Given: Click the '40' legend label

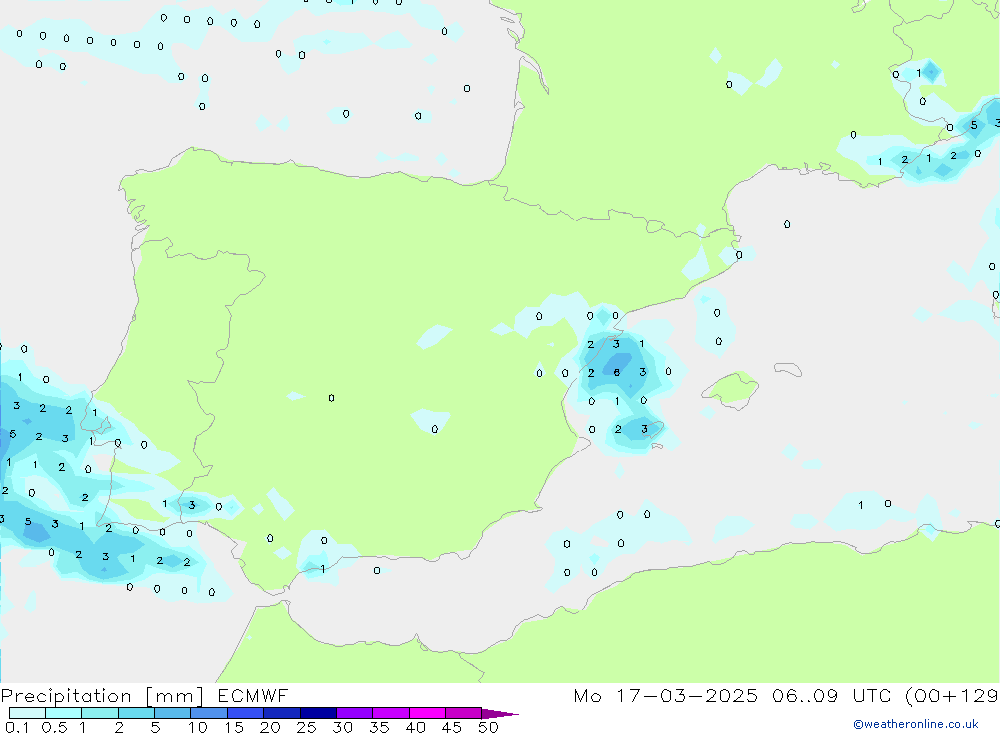Looking at the screenshot, I should pos(415,727).
